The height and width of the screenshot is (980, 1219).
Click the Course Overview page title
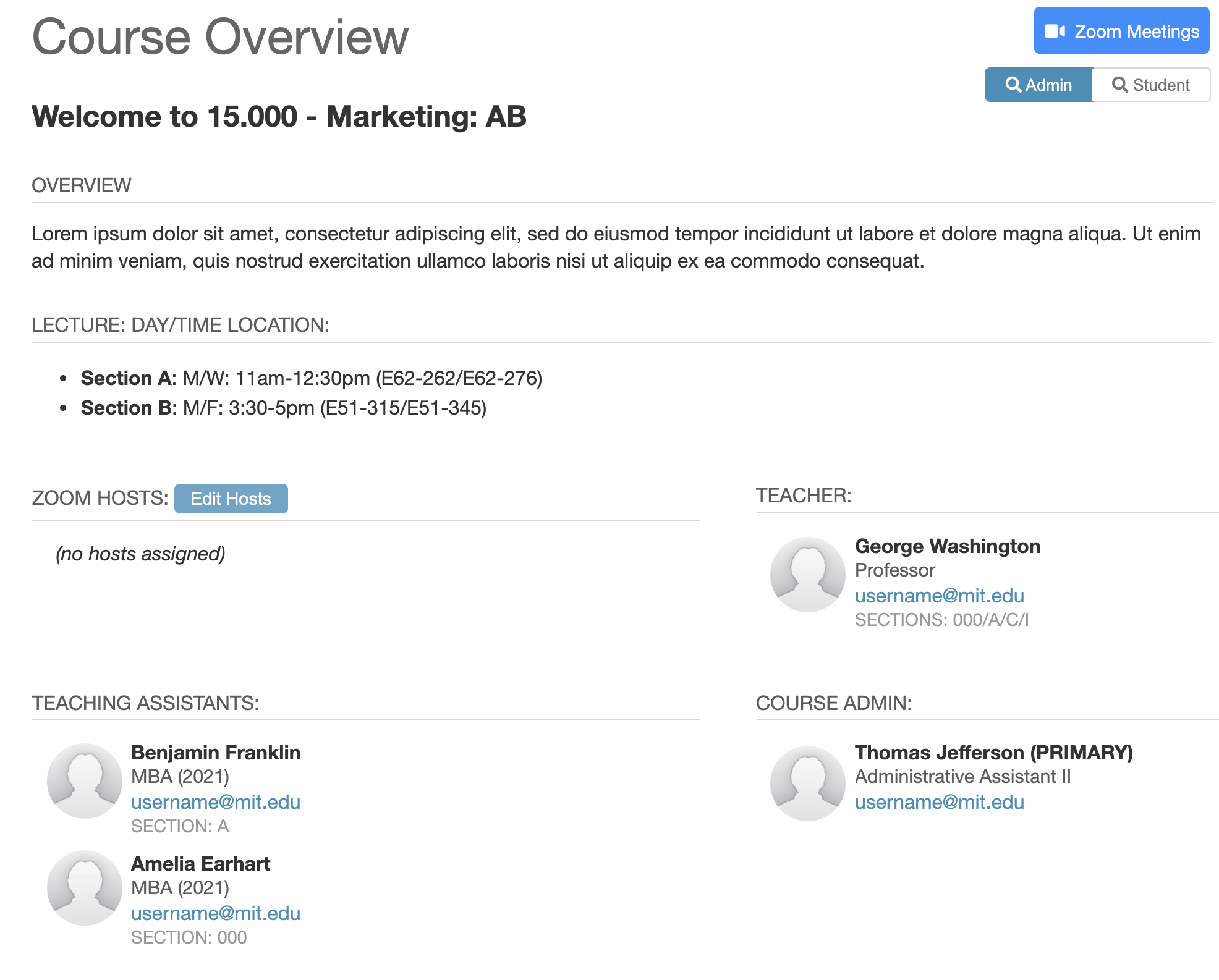point(220,37)
